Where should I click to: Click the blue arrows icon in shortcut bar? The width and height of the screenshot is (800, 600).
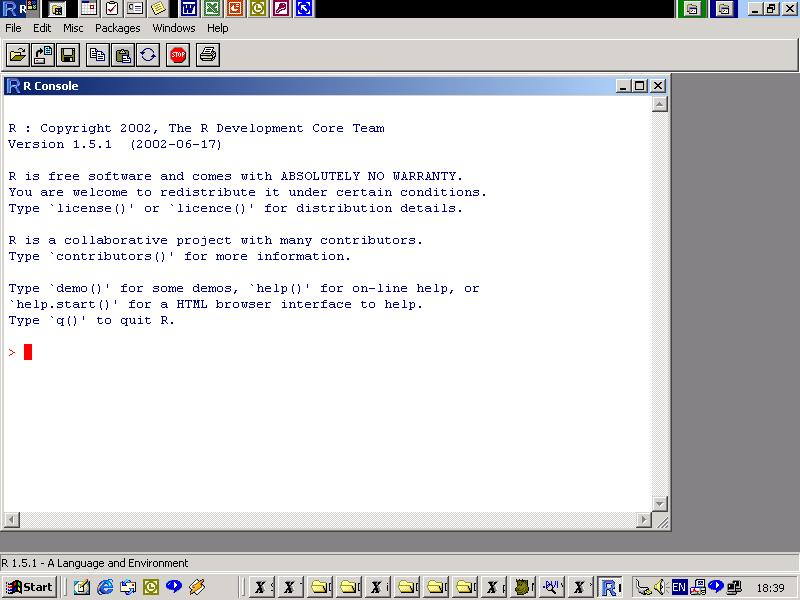(x=304, y=8)
